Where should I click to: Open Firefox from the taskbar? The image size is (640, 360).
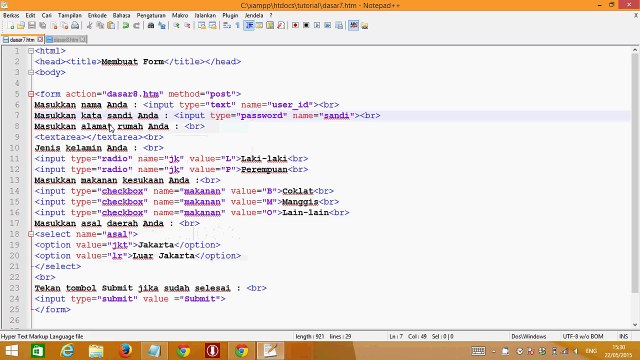[125, 351]
